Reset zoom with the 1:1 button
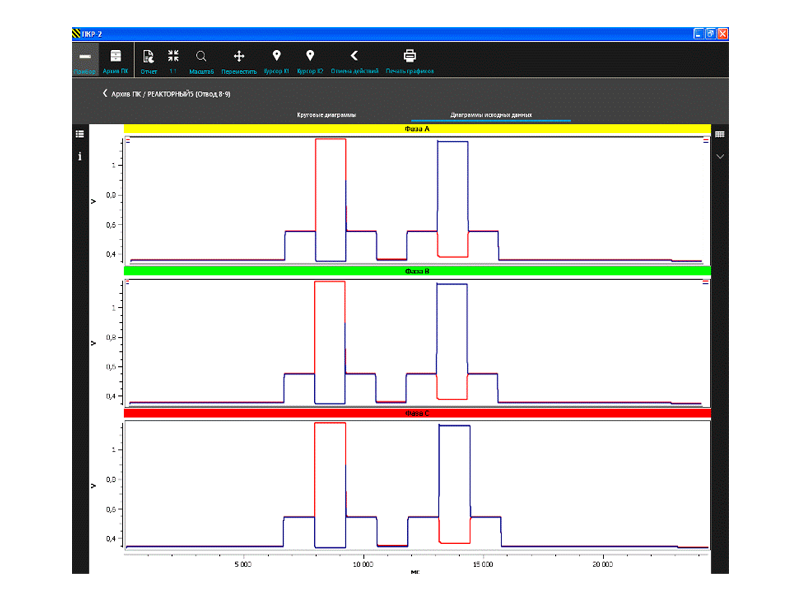The image size is (800, 600). (173, 61)
